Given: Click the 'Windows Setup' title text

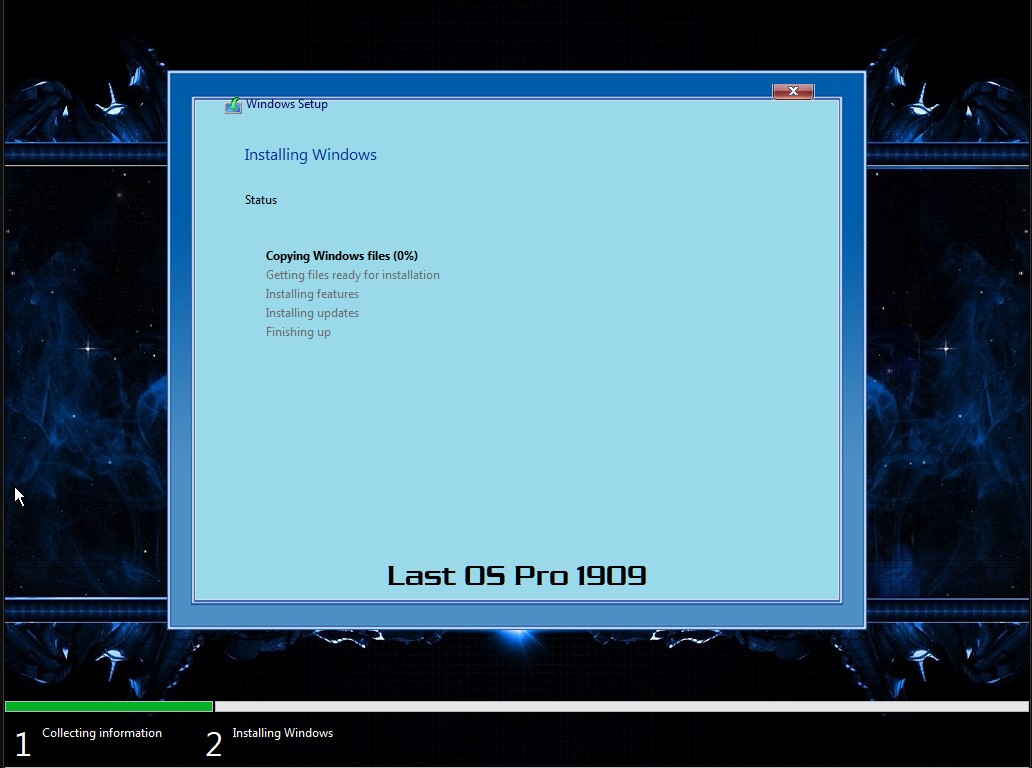Looking at the screenshot, I should 287,104.
